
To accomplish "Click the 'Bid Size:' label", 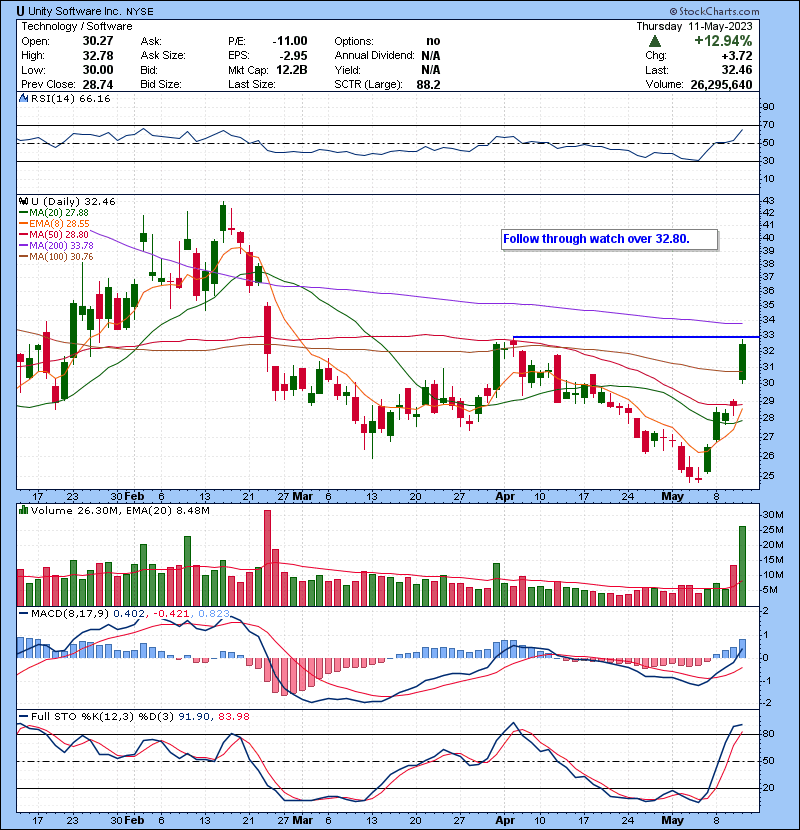I will coord(161,84).
